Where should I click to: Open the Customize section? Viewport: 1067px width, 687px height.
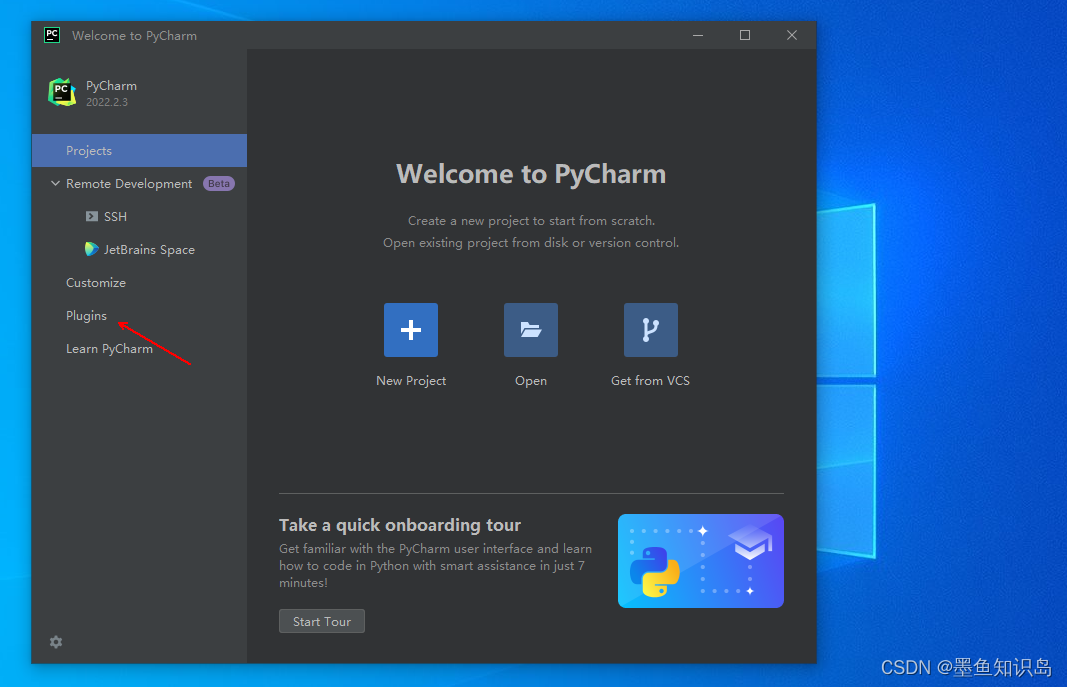[96, 282]
